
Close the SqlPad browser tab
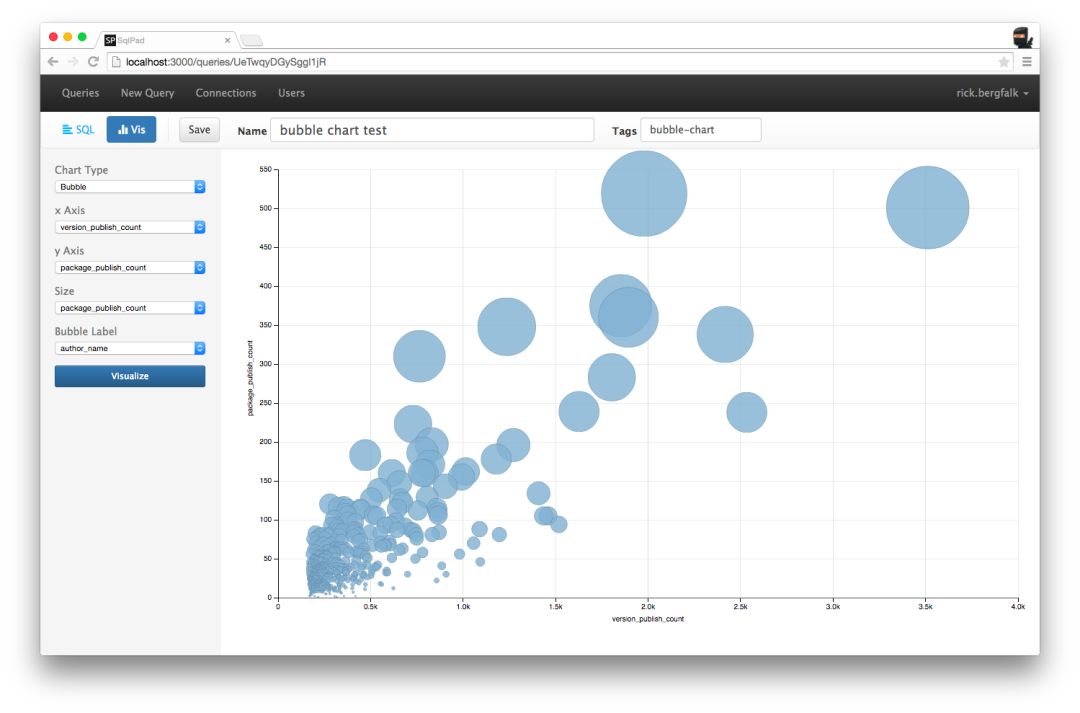[227, 41]
